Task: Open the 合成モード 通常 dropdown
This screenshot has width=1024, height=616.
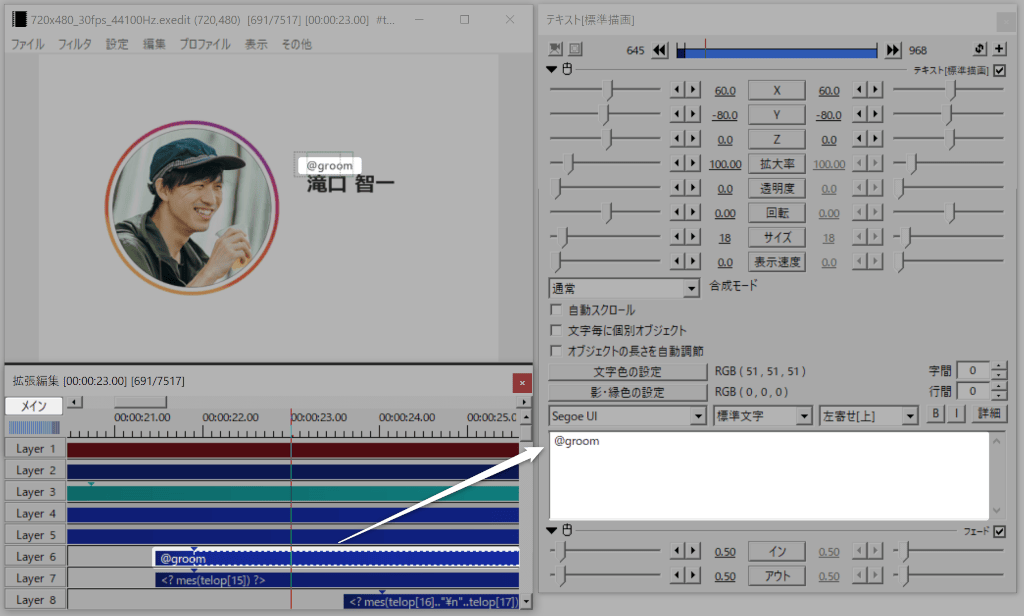Action: tap(624, 288)
